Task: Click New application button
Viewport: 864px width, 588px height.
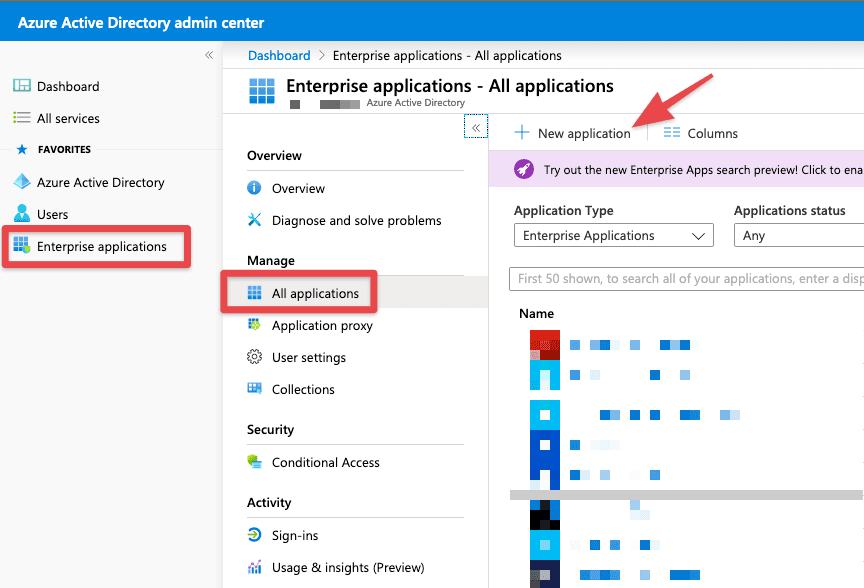Action: click(573, 133)
